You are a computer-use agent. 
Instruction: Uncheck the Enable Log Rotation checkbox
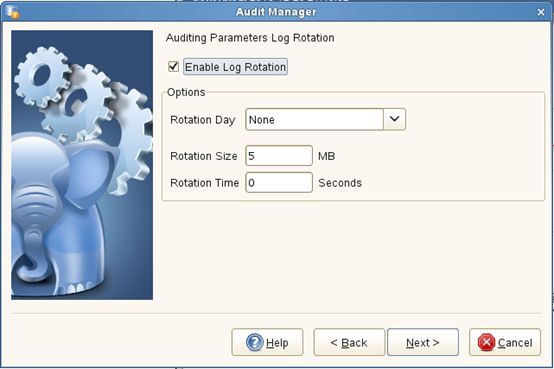tap(173, 66)
